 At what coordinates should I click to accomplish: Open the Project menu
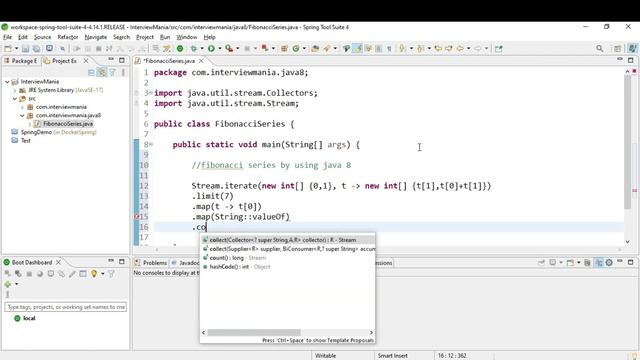[145, 37]
